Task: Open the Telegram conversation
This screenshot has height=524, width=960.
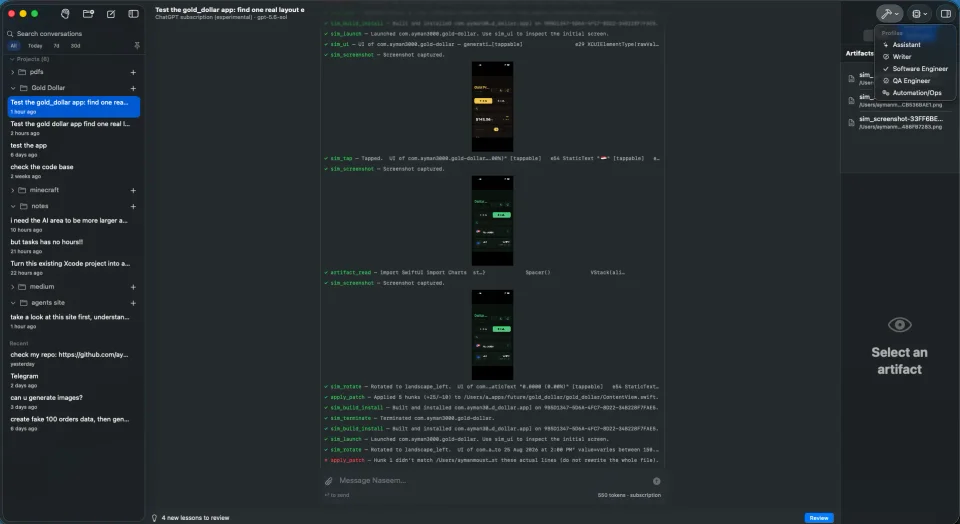Action: pos(73,380)
